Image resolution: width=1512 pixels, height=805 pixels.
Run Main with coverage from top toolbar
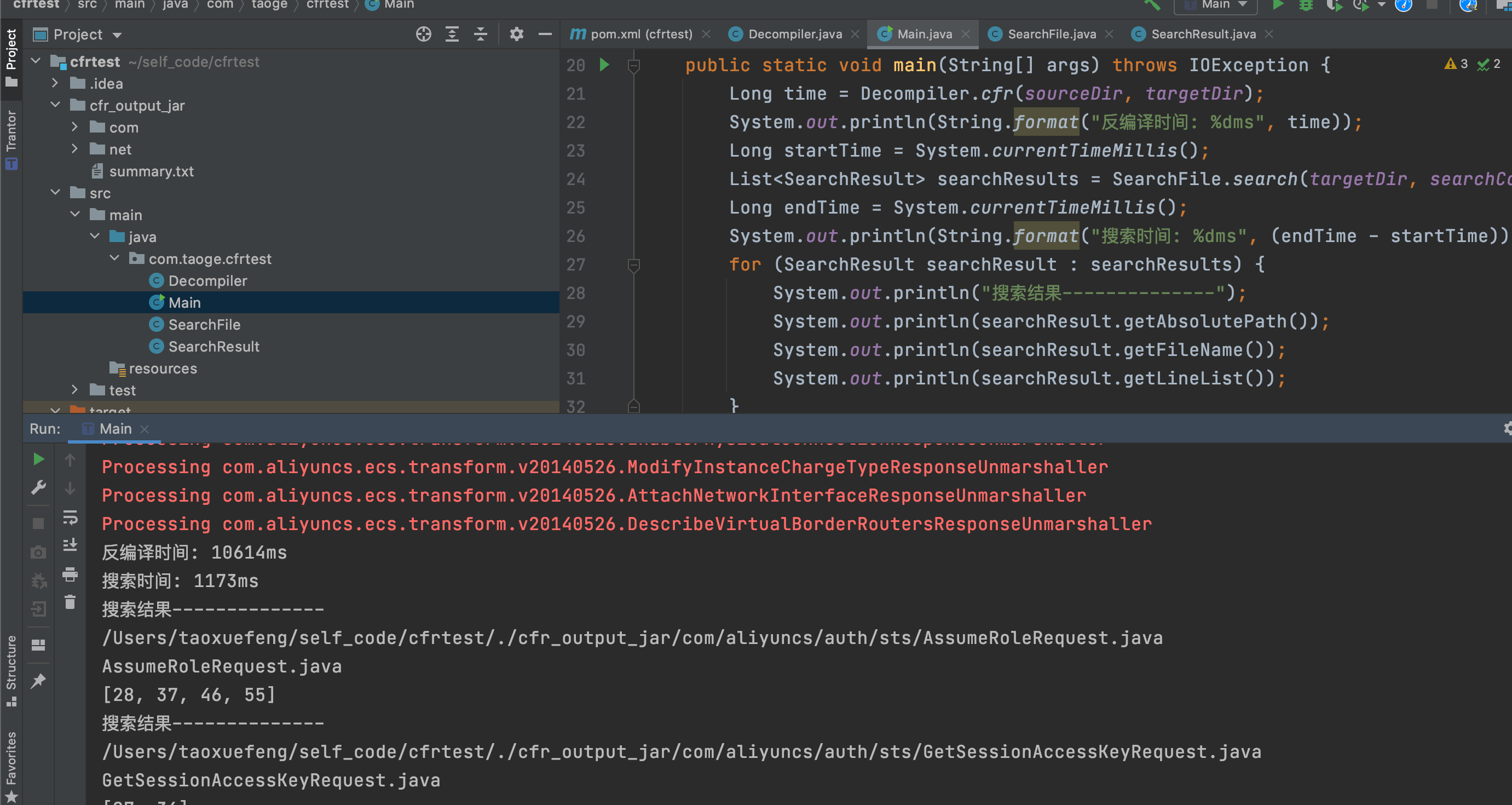[x=1334, y=5]
